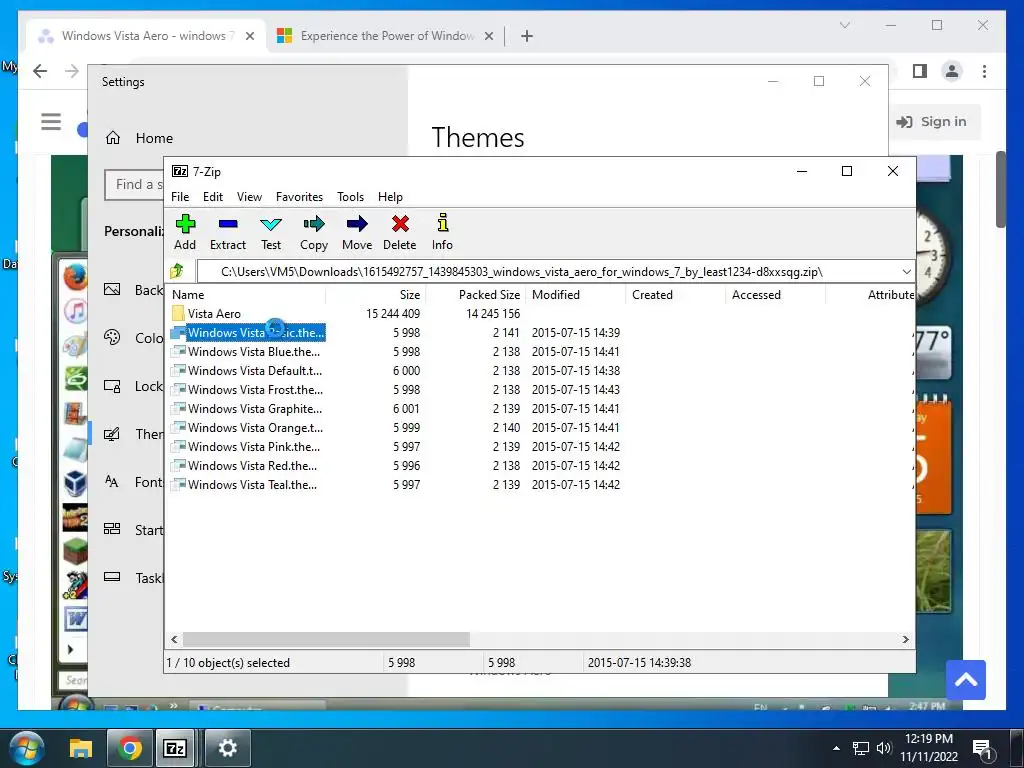This screenshot has width=1024, height=768.
Task: Toggle Chrome side panel icon
Action: point(920,71)
